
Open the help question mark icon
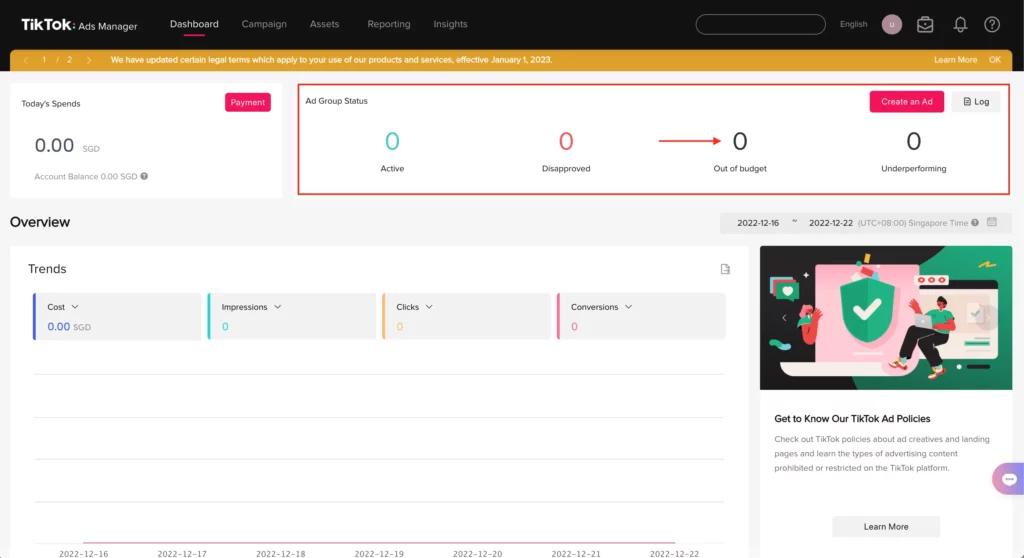(x=992, y=24)
